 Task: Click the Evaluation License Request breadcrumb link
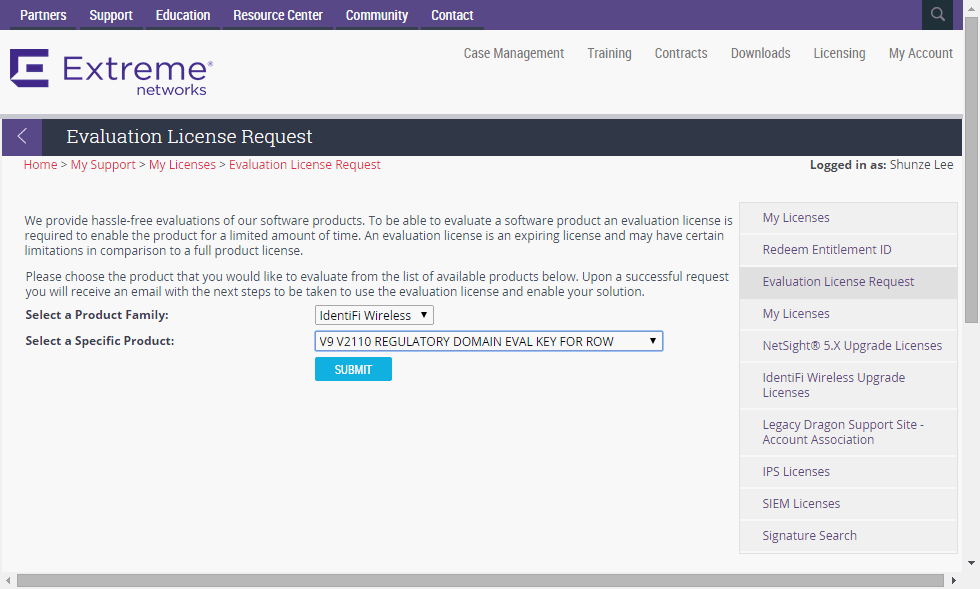(x=304, y=164)
